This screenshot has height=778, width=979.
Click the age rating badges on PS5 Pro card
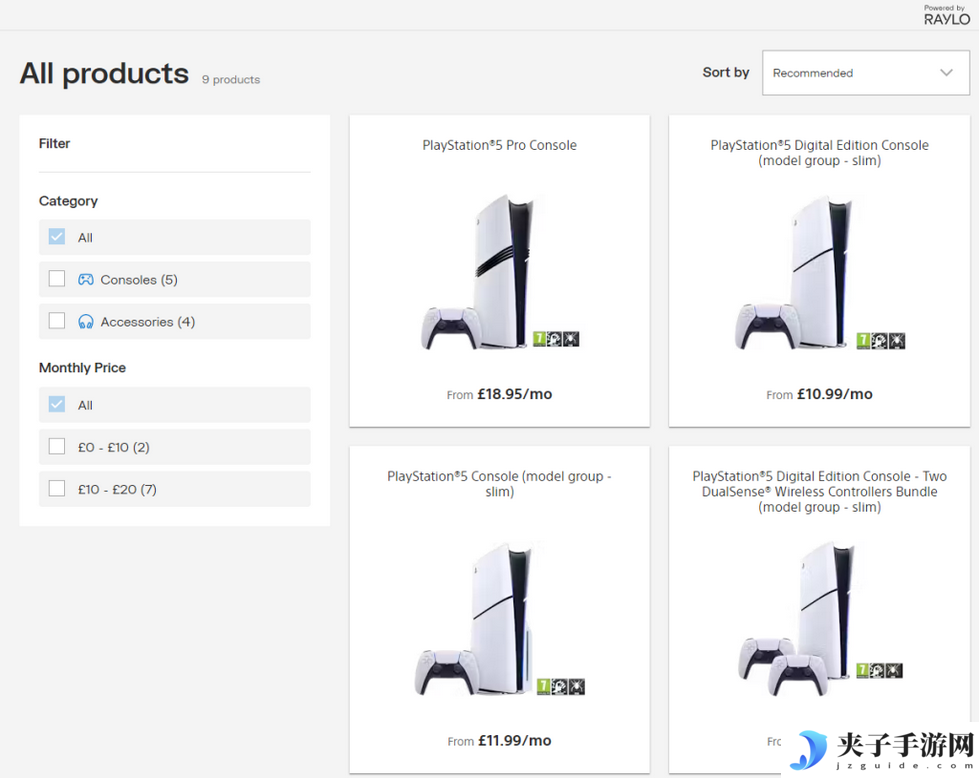(x=556, y=339)
